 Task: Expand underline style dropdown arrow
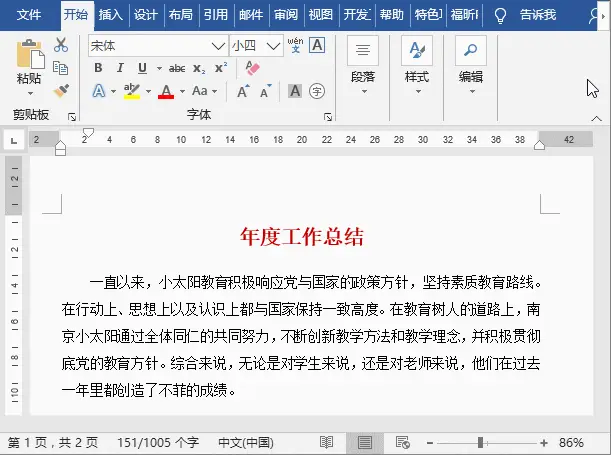159,69
